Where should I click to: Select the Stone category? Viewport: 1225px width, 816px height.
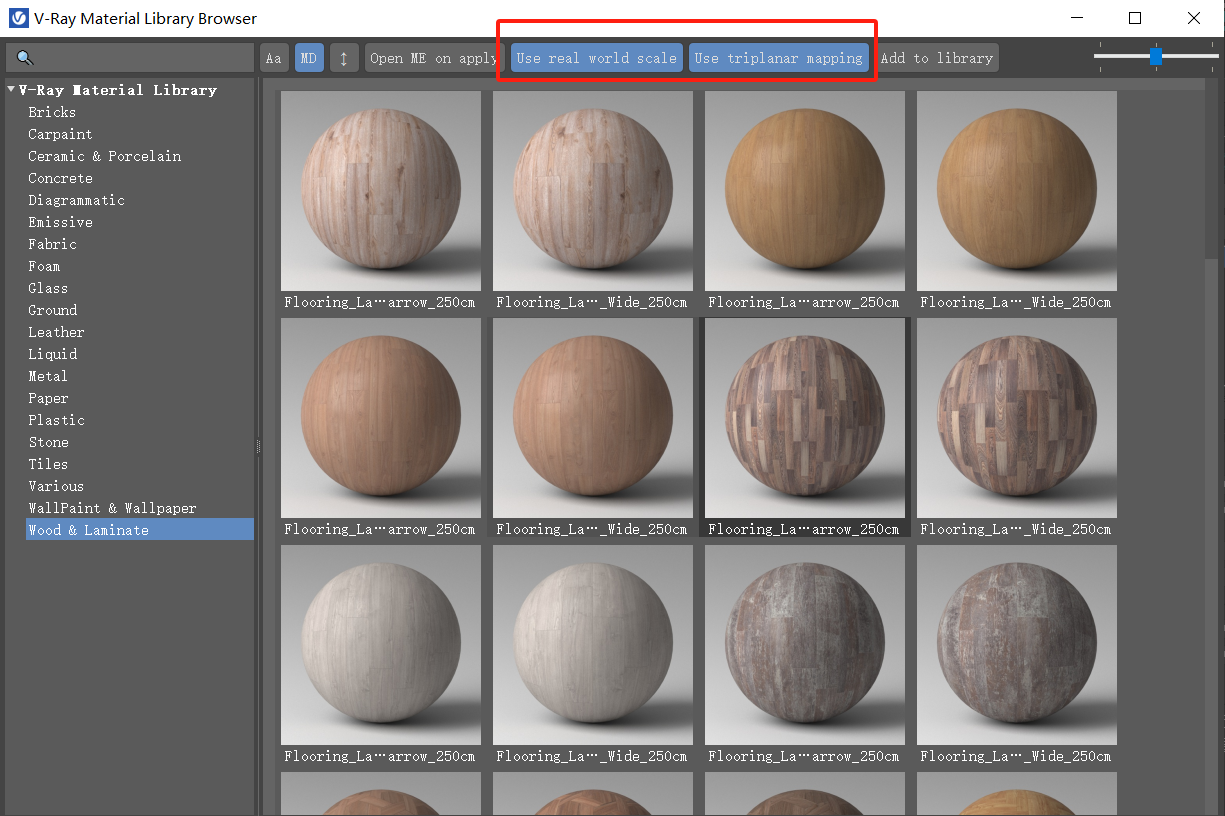48,442
